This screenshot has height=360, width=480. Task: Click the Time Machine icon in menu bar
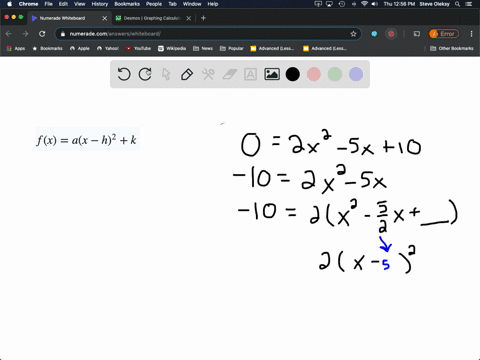342,4
